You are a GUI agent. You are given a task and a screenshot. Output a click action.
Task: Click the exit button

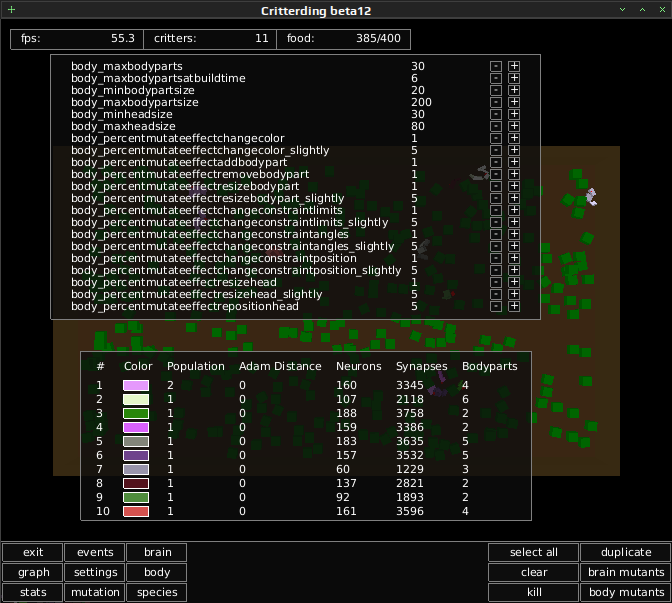[x=33, y=552]
